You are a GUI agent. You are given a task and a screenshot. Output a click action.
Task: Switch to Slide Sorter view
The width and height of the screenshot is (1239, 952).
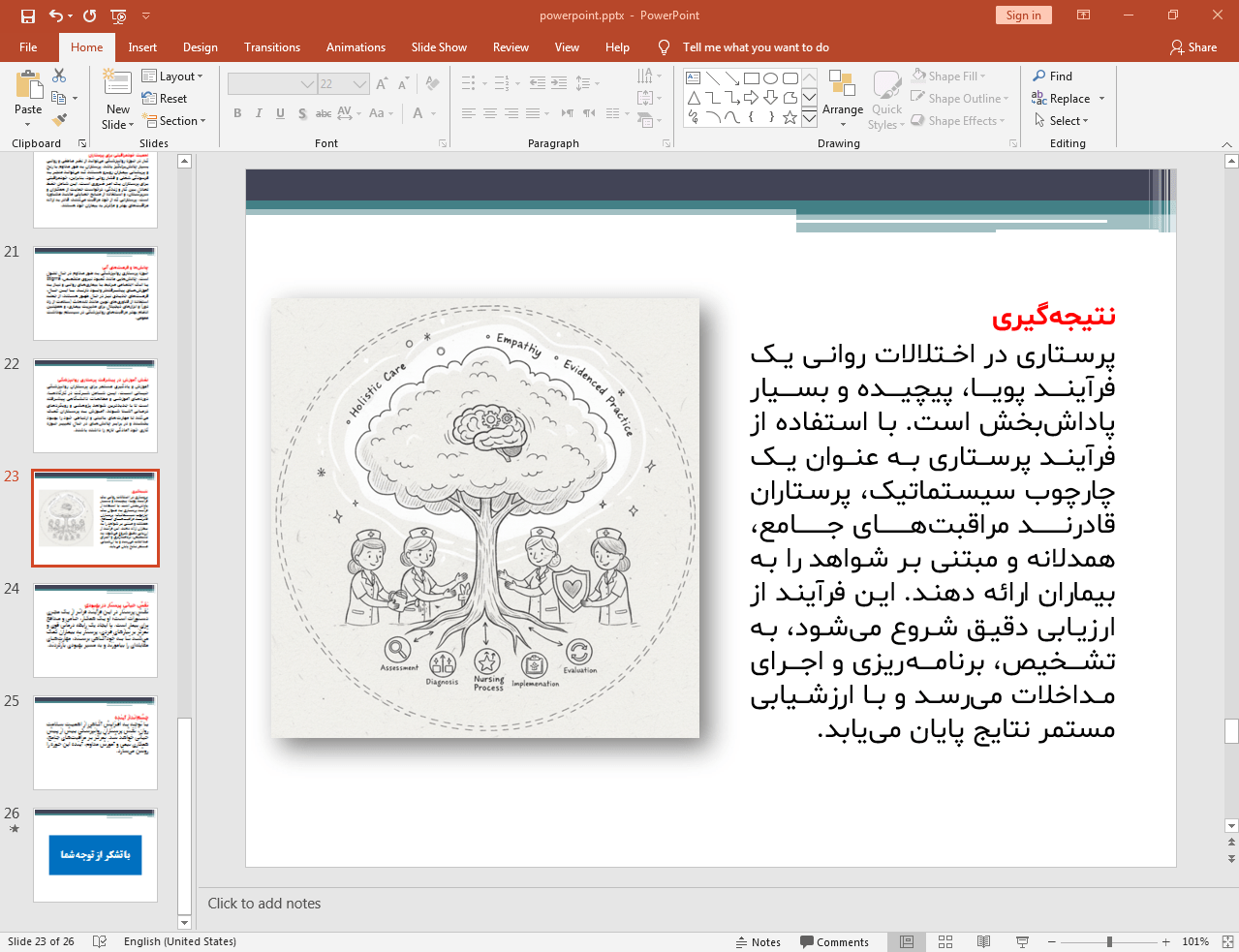tap(945, 941)
